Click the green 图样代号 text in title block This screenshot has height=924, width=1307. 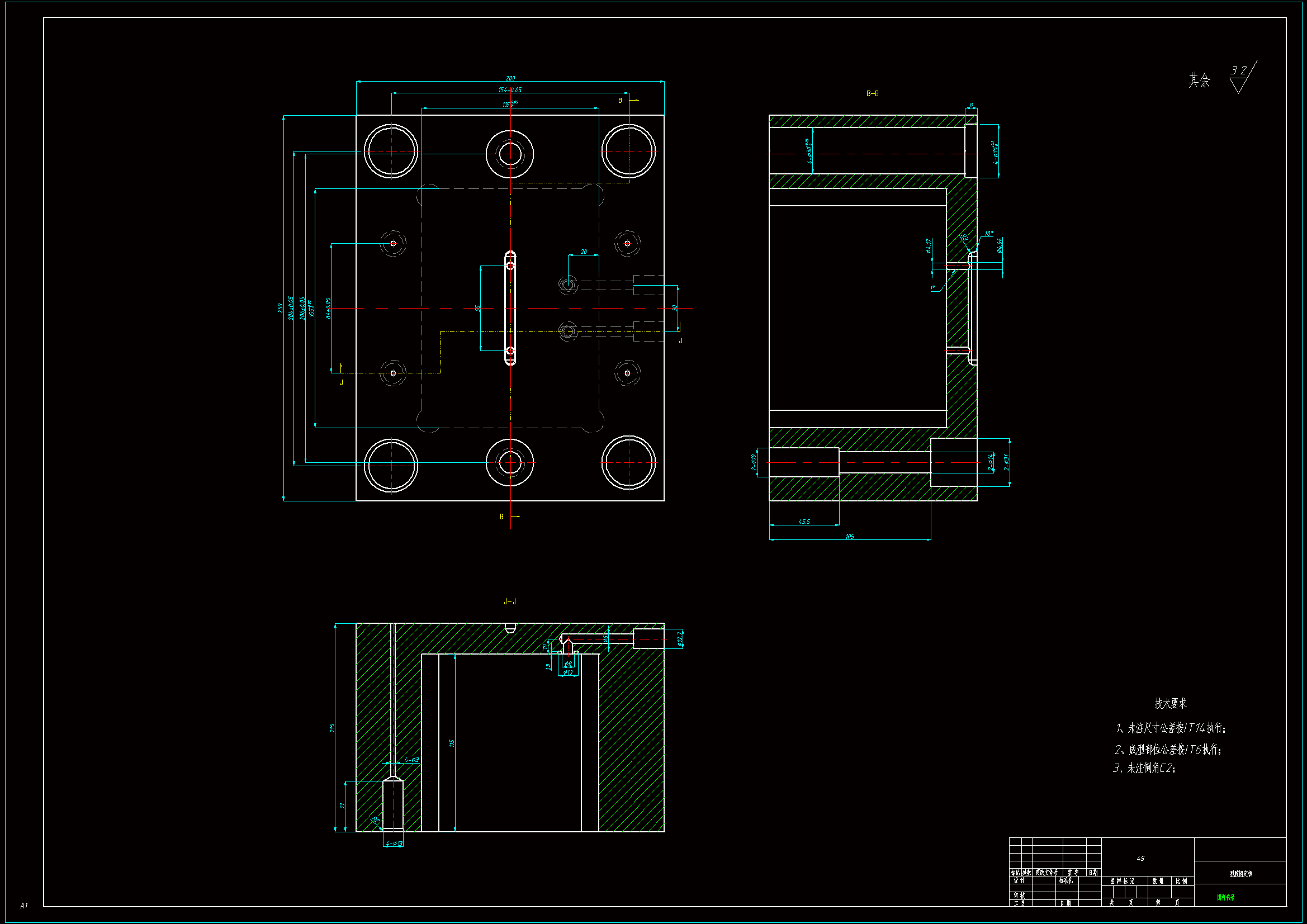pos(1225,897)
